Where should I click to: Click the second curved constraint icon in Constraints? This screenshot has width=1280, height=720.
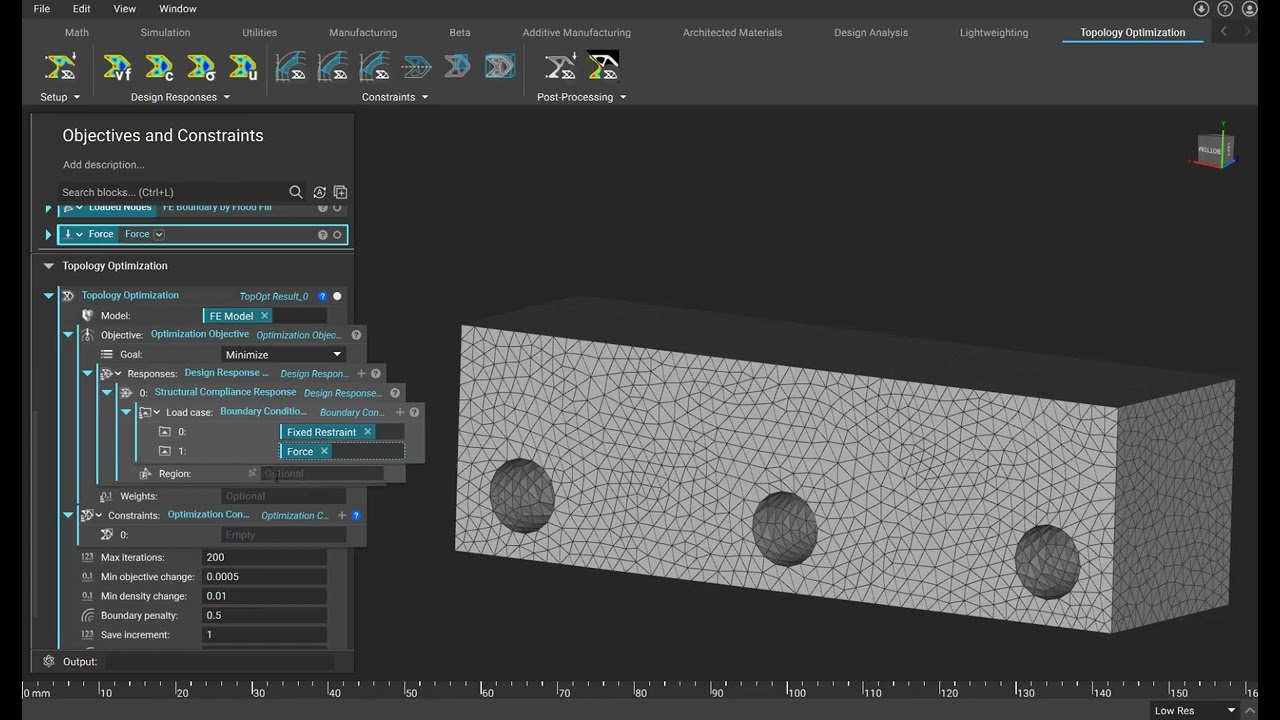[x=333, y=67]
